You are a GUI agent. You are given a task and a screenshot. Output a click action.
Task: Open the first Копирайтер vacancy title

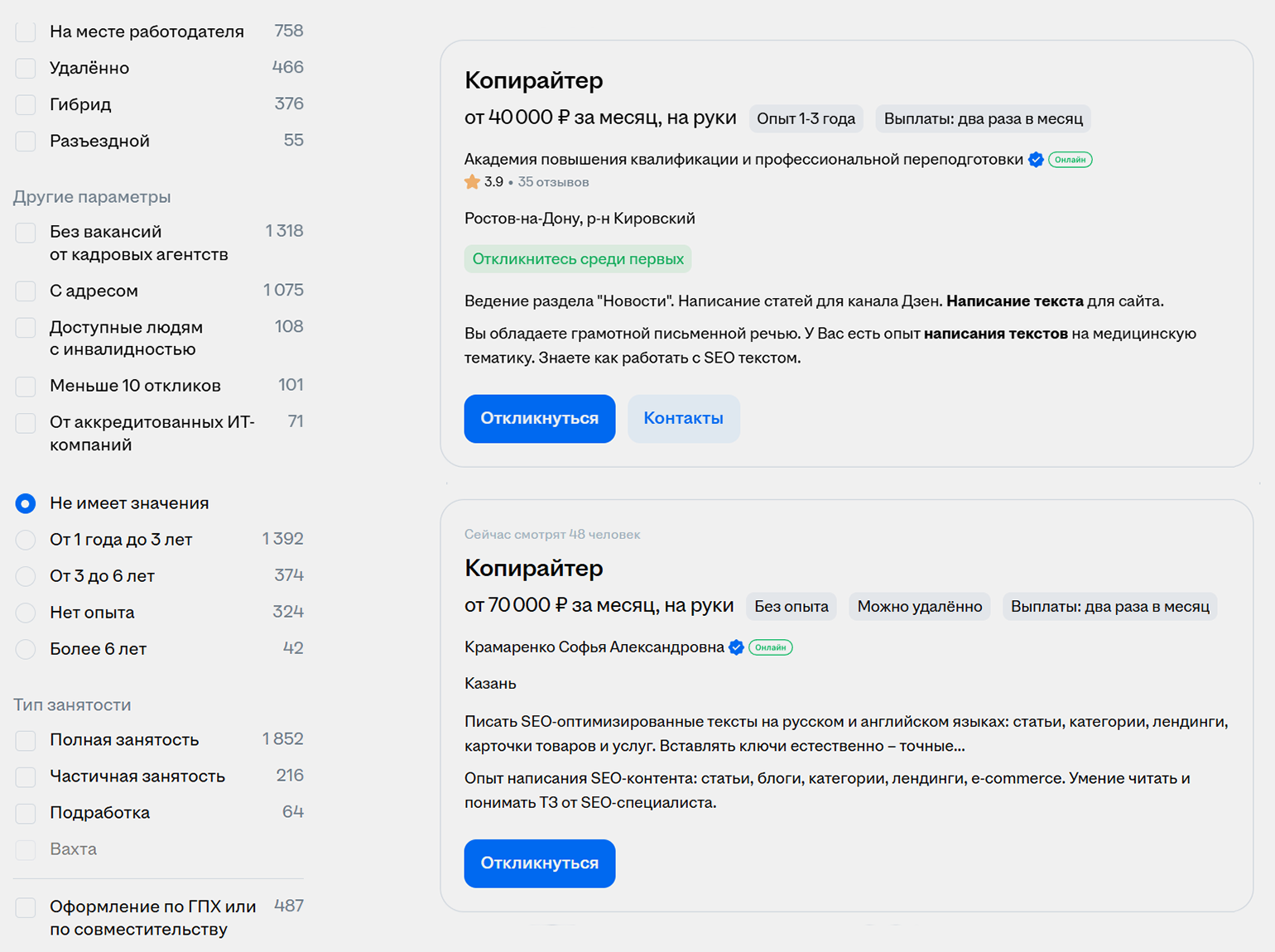[x=533, y=80]
